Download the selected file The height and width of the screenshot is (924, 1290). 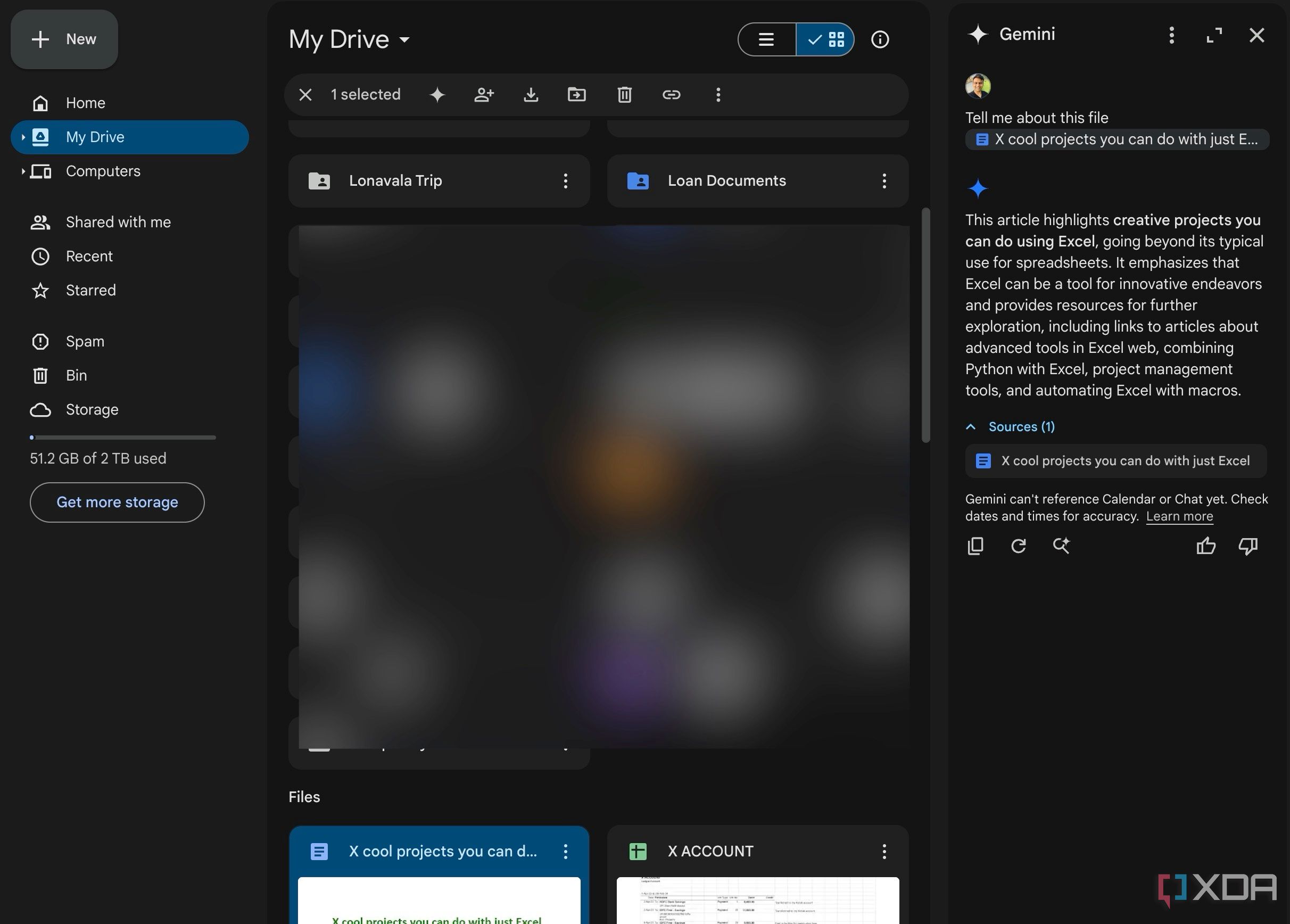coord(531,94)
